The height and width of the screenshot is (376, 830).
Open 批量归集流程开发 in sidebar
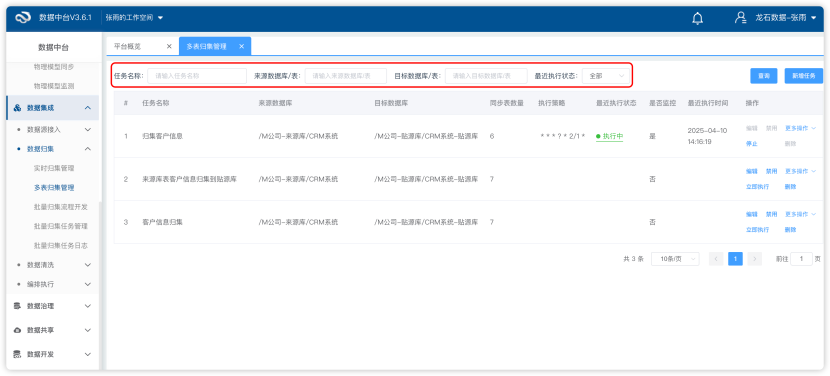60,207
